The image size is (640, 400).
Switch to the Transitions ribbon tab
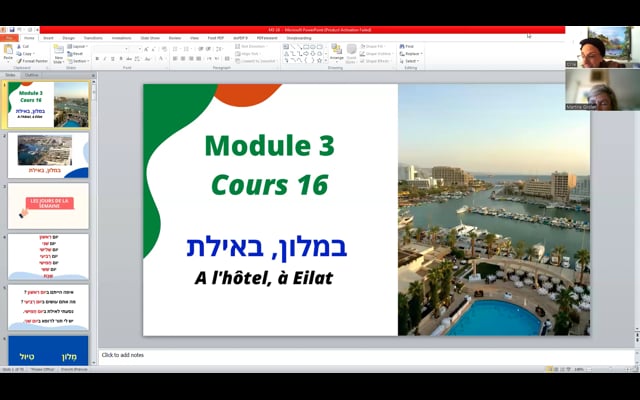93,38
